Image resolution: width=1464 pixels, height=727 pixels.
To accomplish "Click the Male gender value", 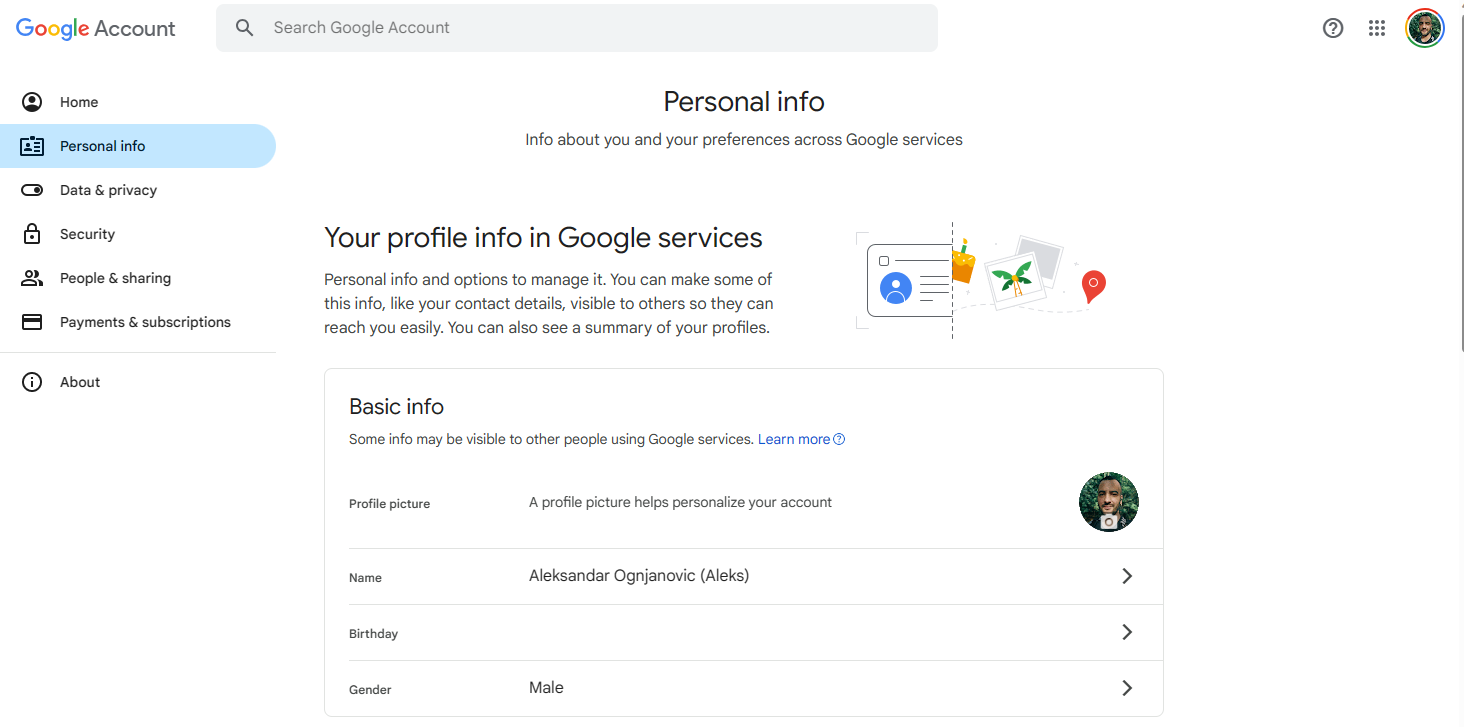I will [546, 687].
